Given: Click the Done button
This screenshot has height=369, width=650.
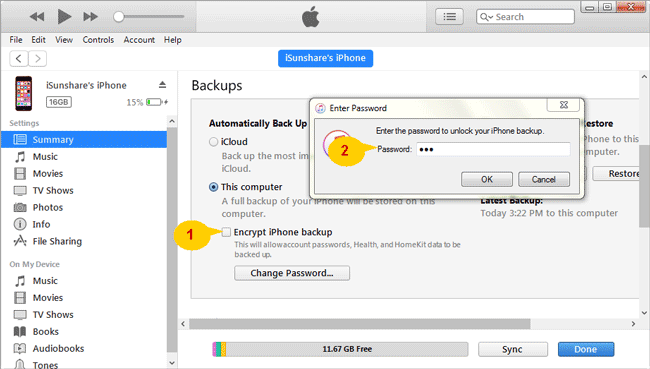Looking at the screenshot, I should pos(586,349).
